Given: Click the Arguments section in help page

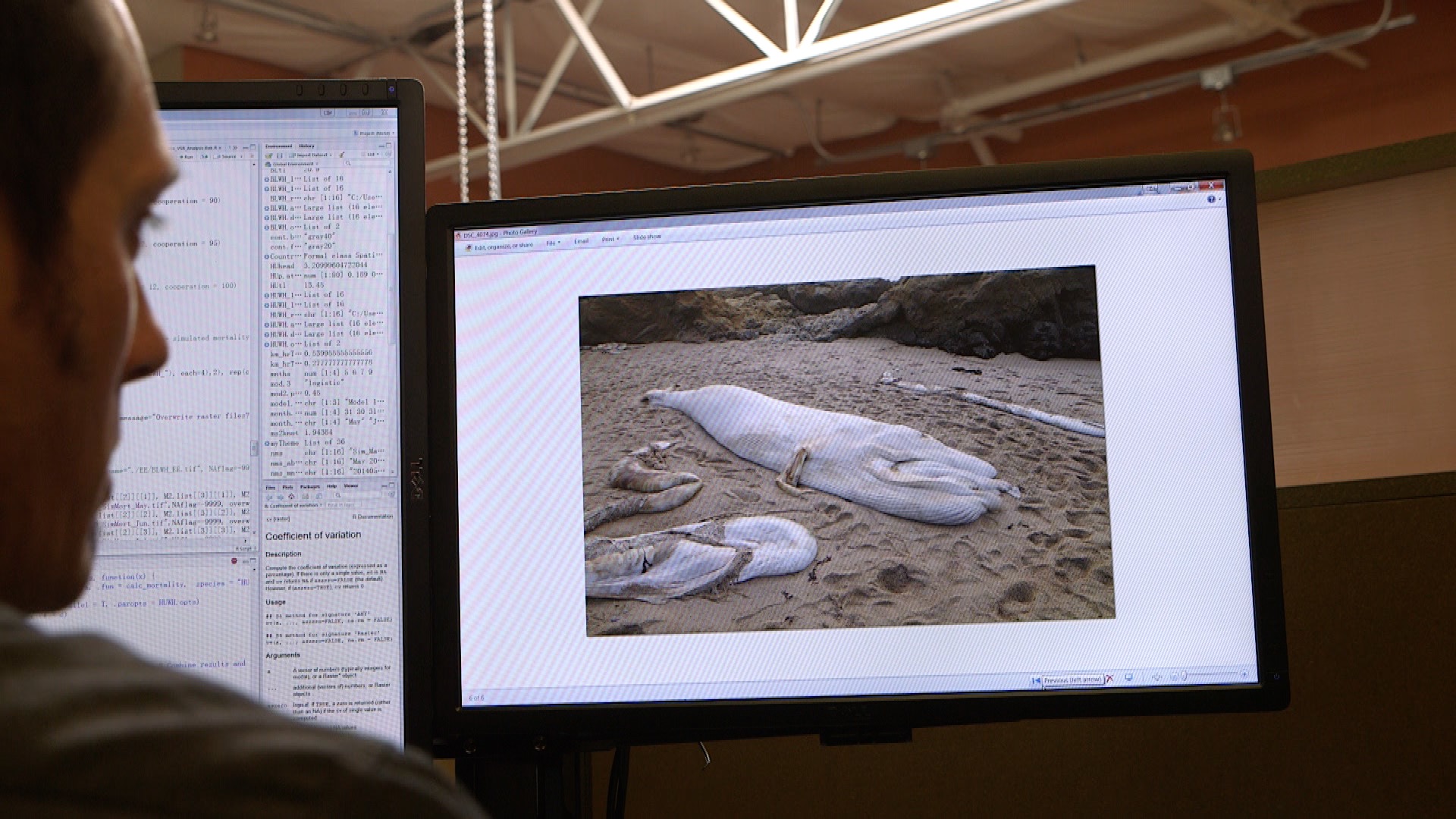Looking at the screenshot, I should 283,655.
